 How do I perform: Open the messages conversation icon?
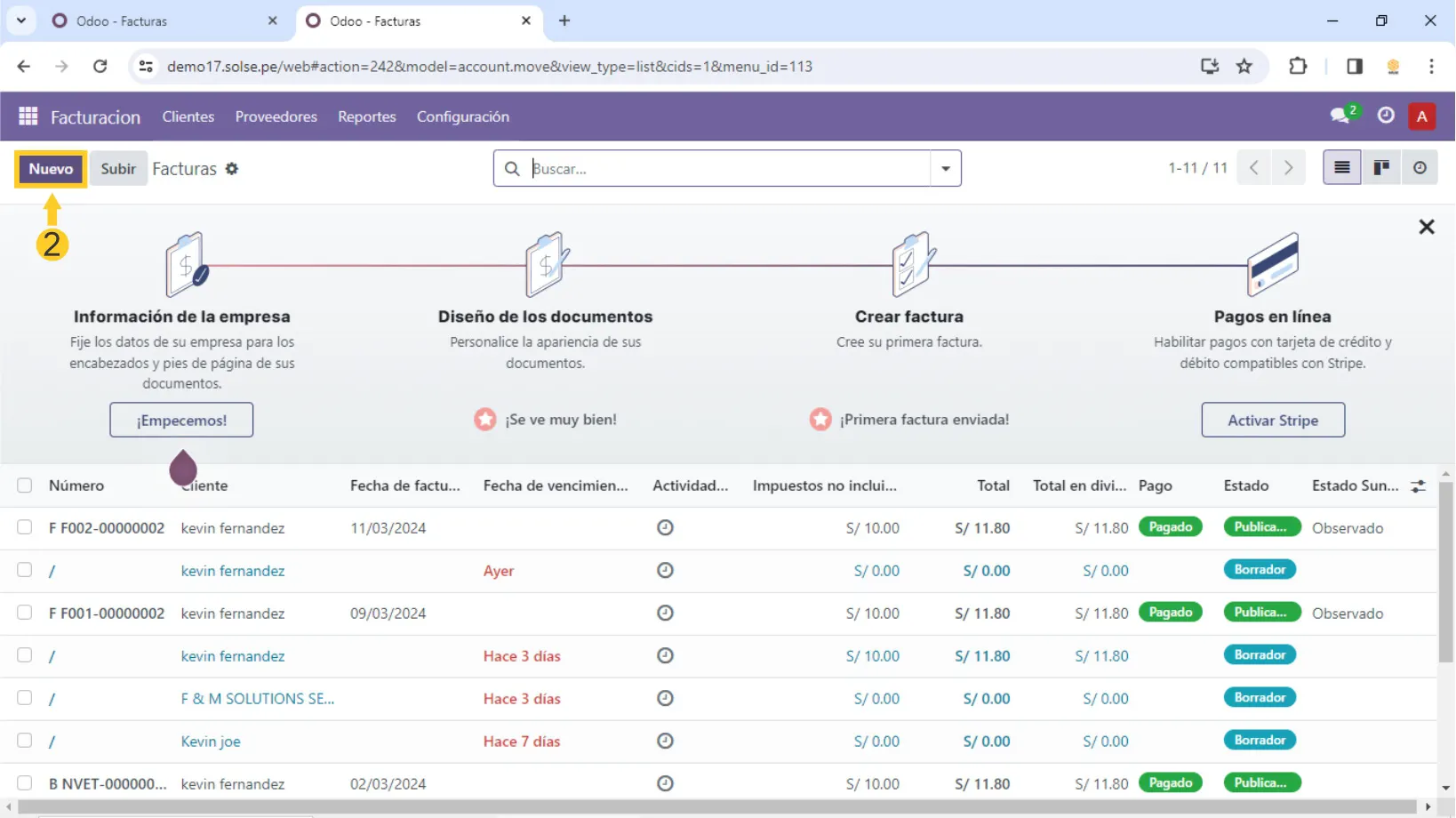pyautogui.click(x=1340, y=116)
